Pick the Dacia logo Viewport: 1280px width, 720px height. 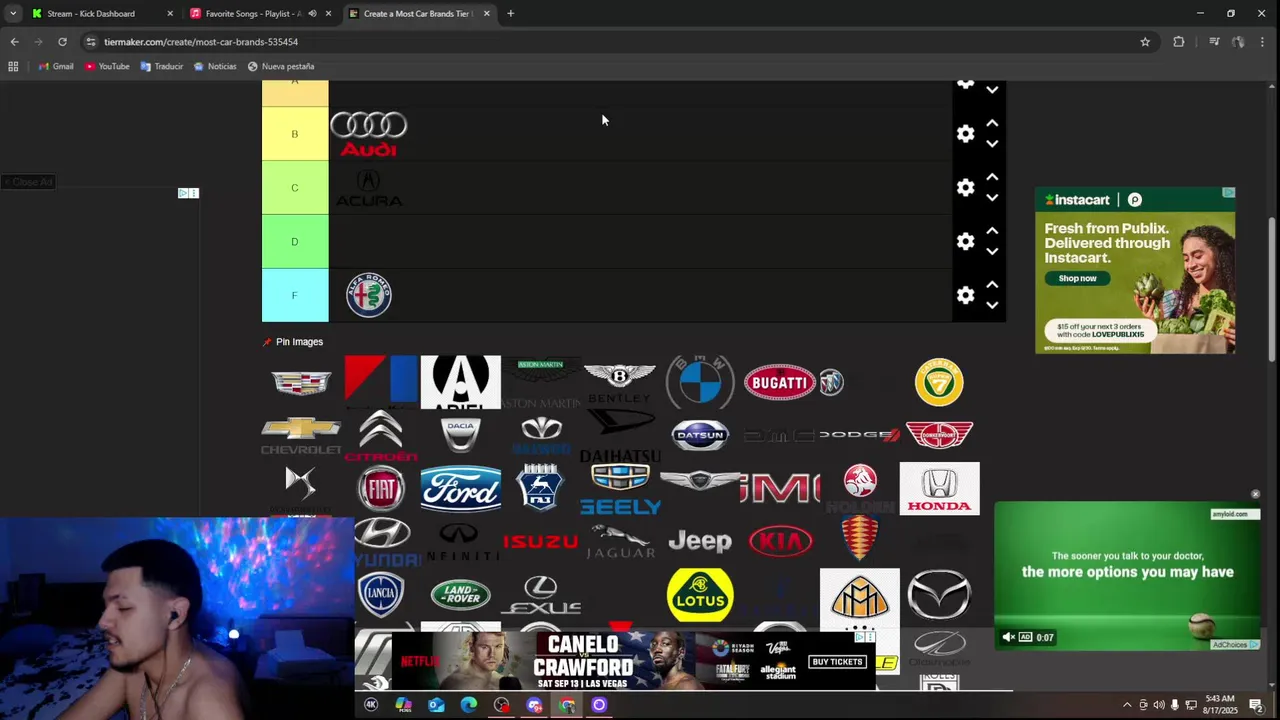461,435
